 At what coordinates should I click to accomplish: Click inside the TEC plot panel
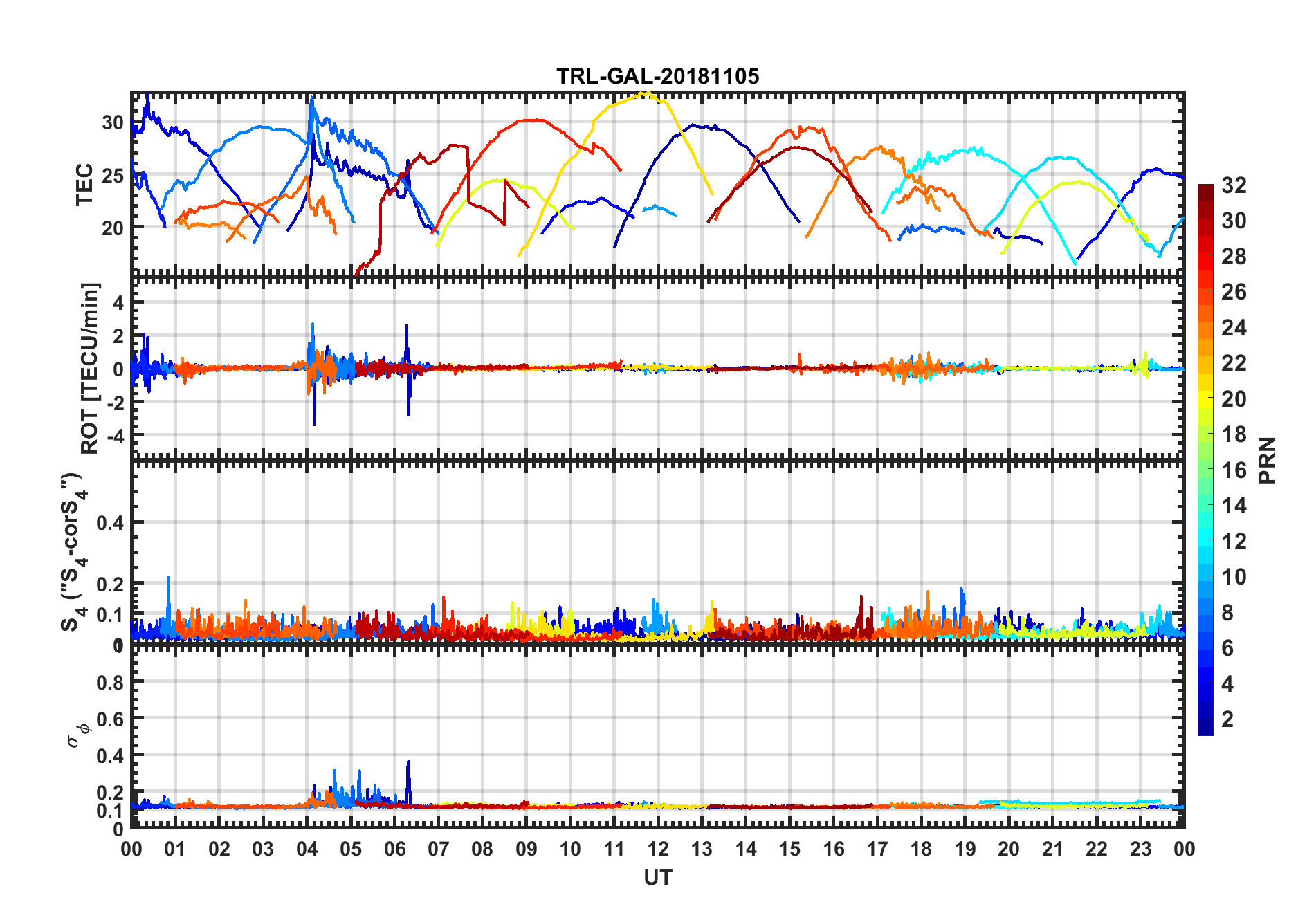(657, 183)
